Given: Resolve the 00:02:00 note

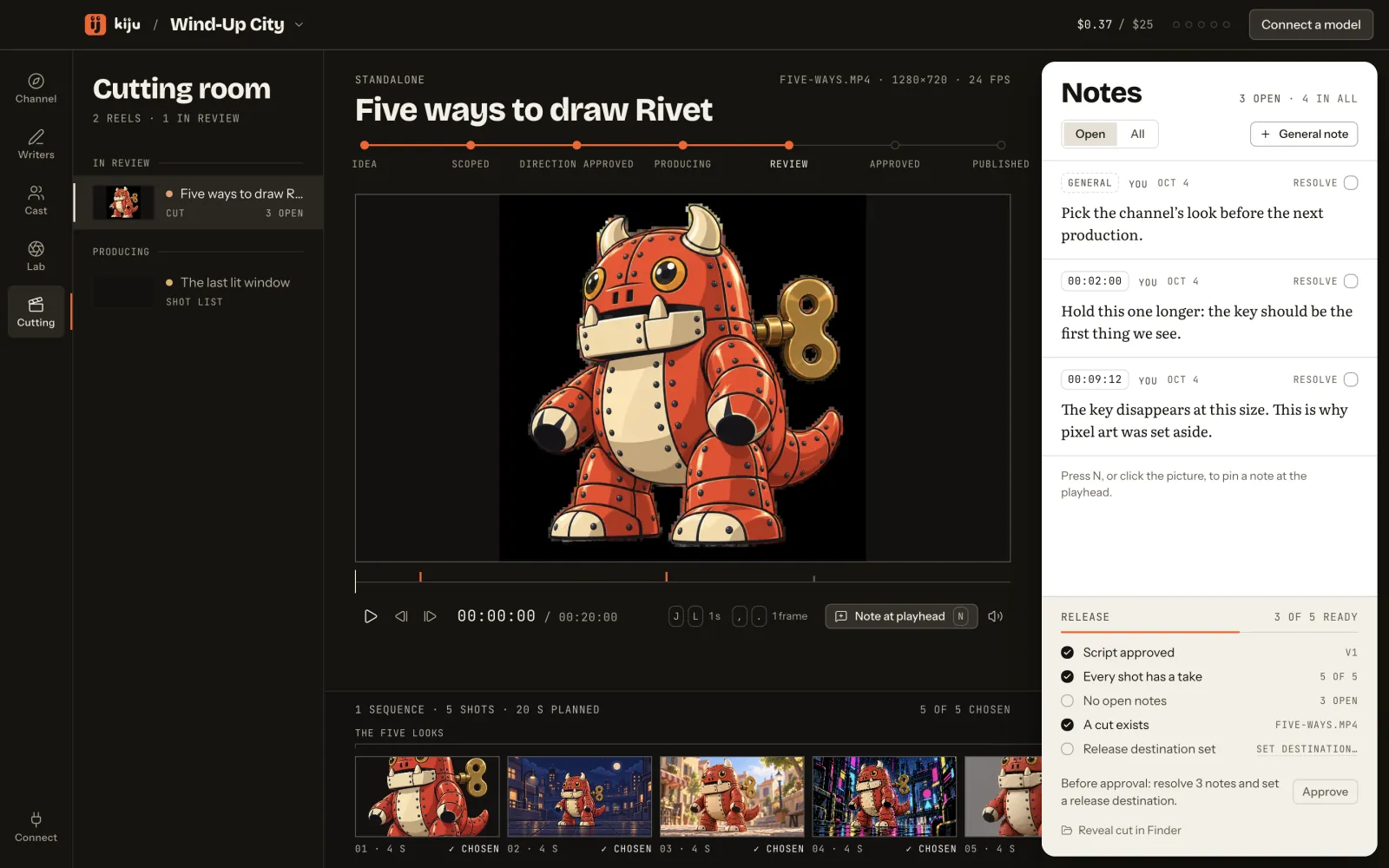Looking at the screenshot, I should pyautogui.click(x=1351, y=281).
